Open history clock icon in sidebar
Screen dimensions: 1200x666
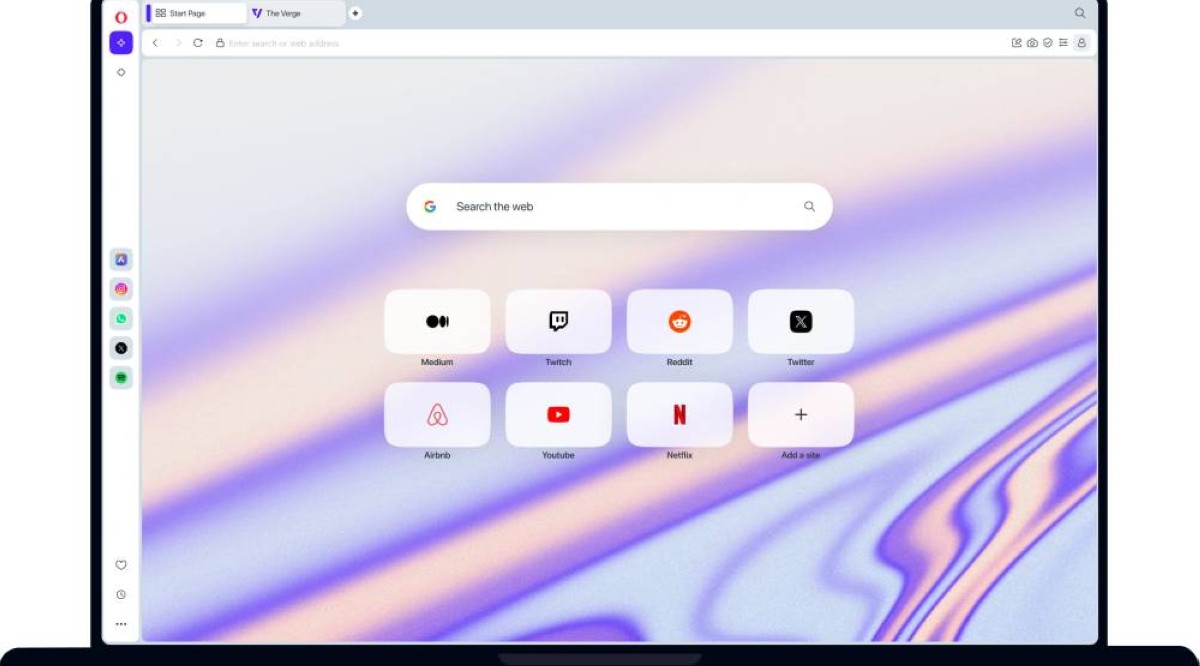[121, 595]
